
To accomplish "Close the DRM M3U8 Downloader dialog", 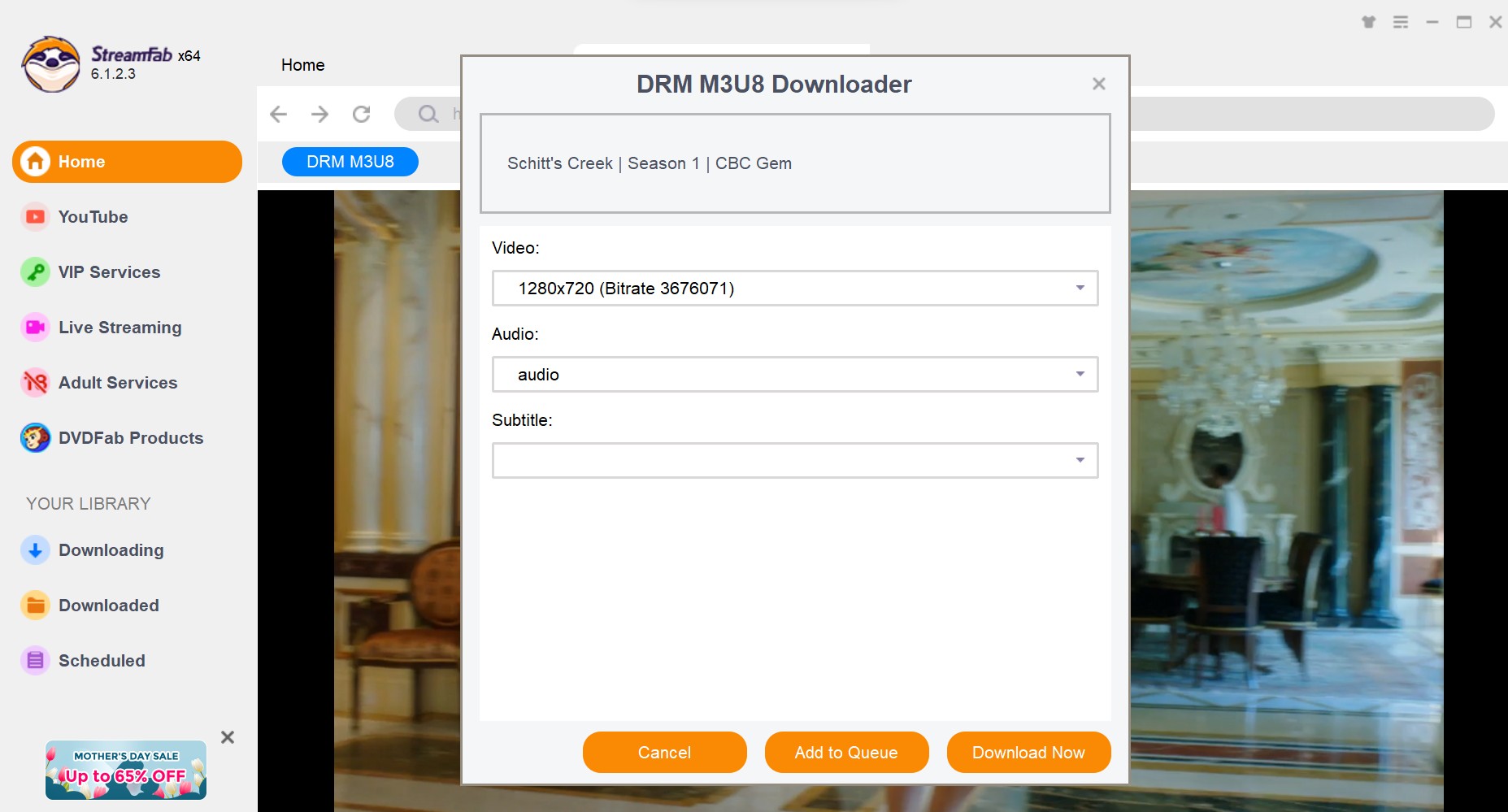I will 1099,84.
